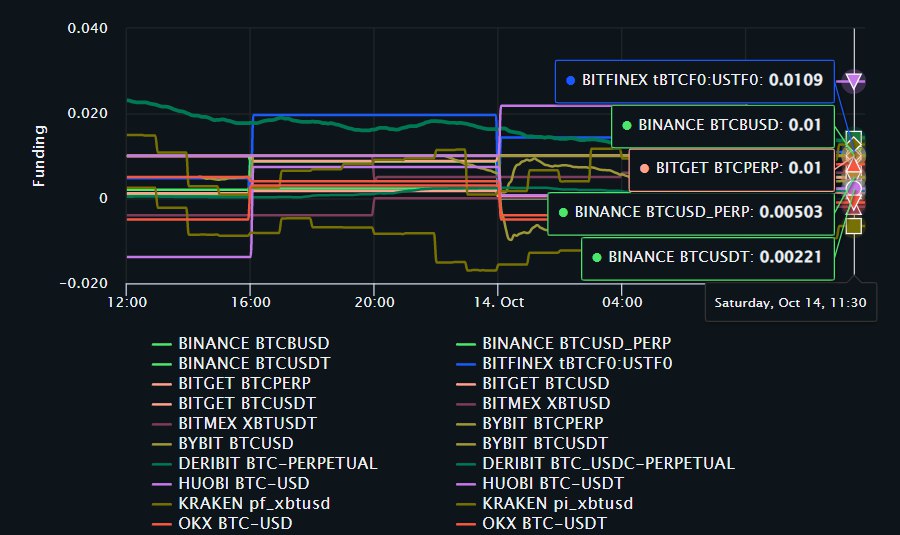Click the '16:00' x-axis label
This screenshot has width=900, height=535.
pos(251,303)
